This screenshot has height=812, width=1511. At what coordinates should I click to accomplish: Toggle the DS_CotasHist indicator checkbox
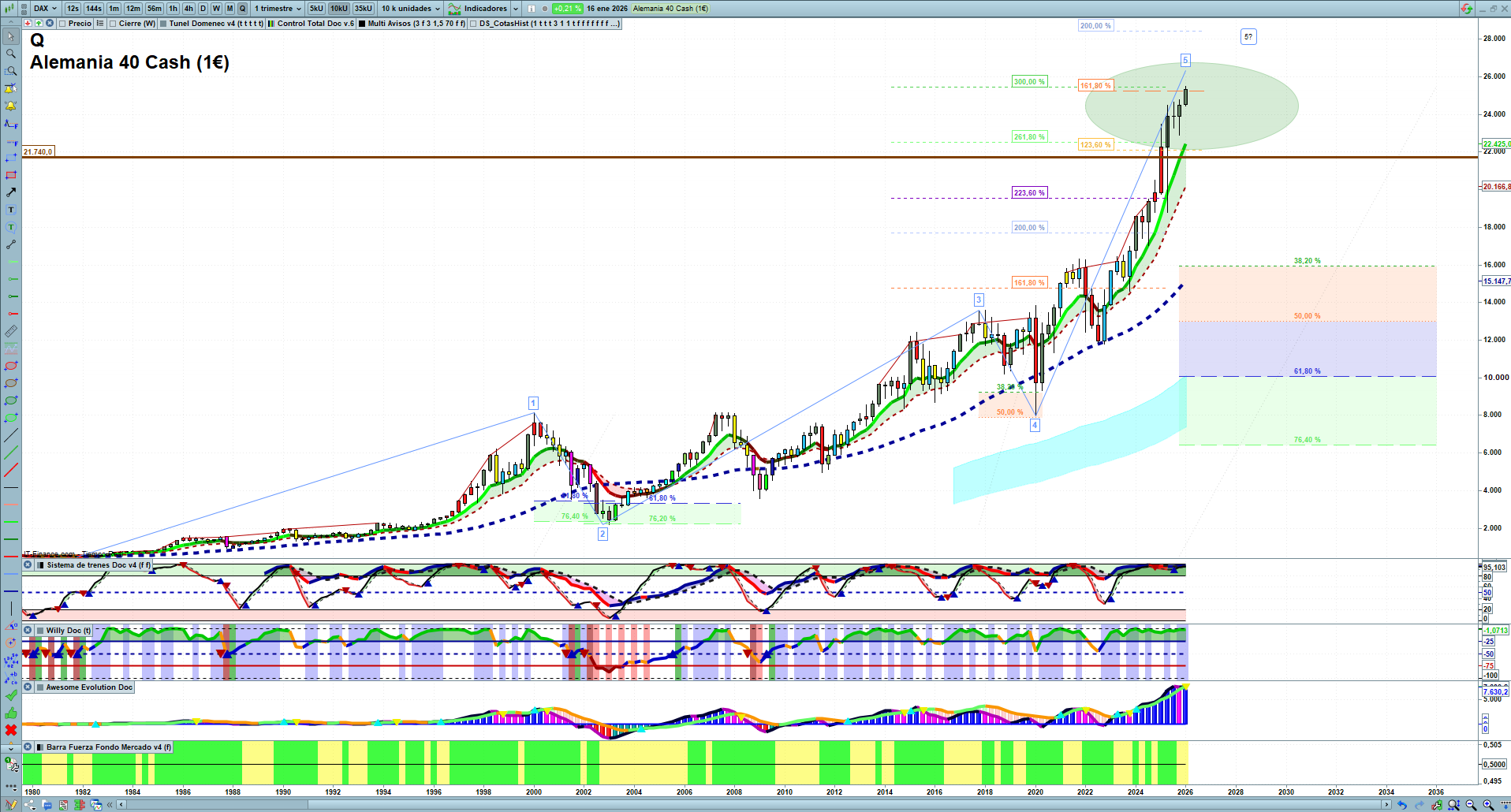(x=473, y=24)
